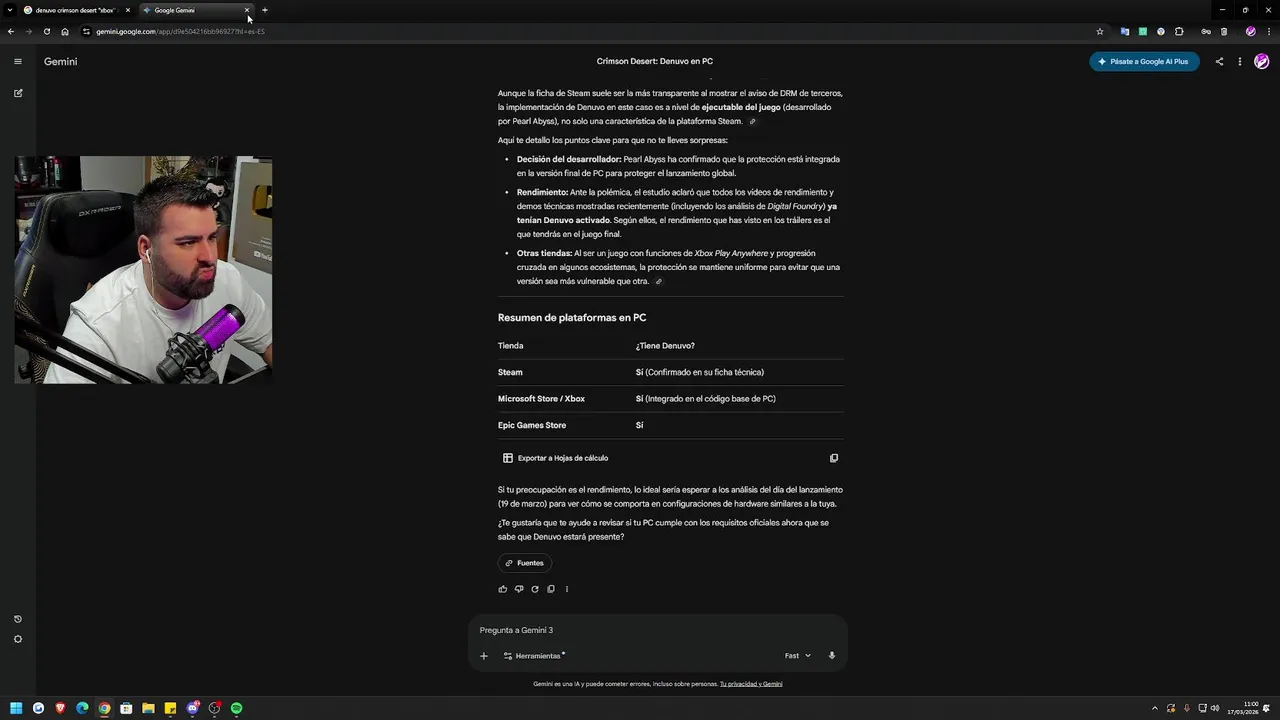Click the green extension icon in toolbar
The height and width of the screenshot is (720, 1280).
tap(1143, 31)
